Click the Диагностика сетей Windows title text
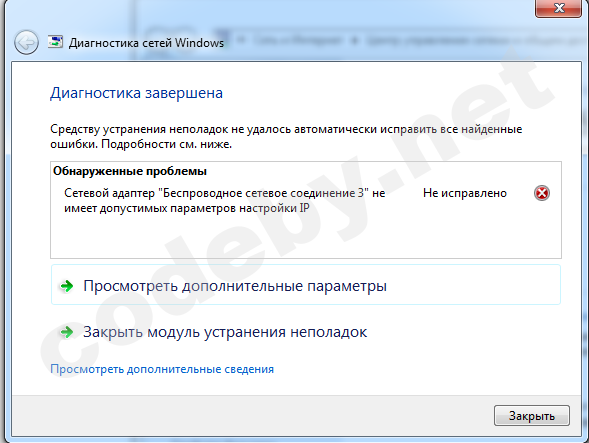 [146, 42]
